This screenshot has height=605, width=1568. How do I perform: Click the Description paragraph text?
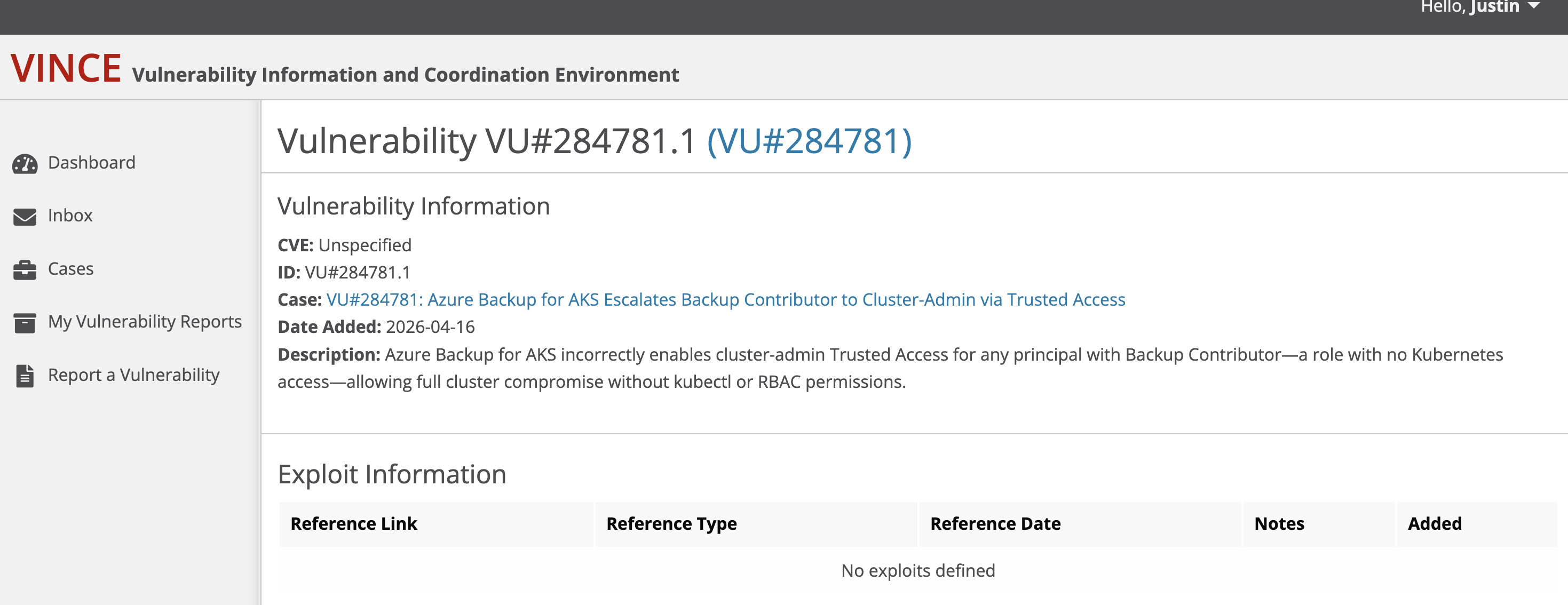pyautogui.click(x=890, y=368)
